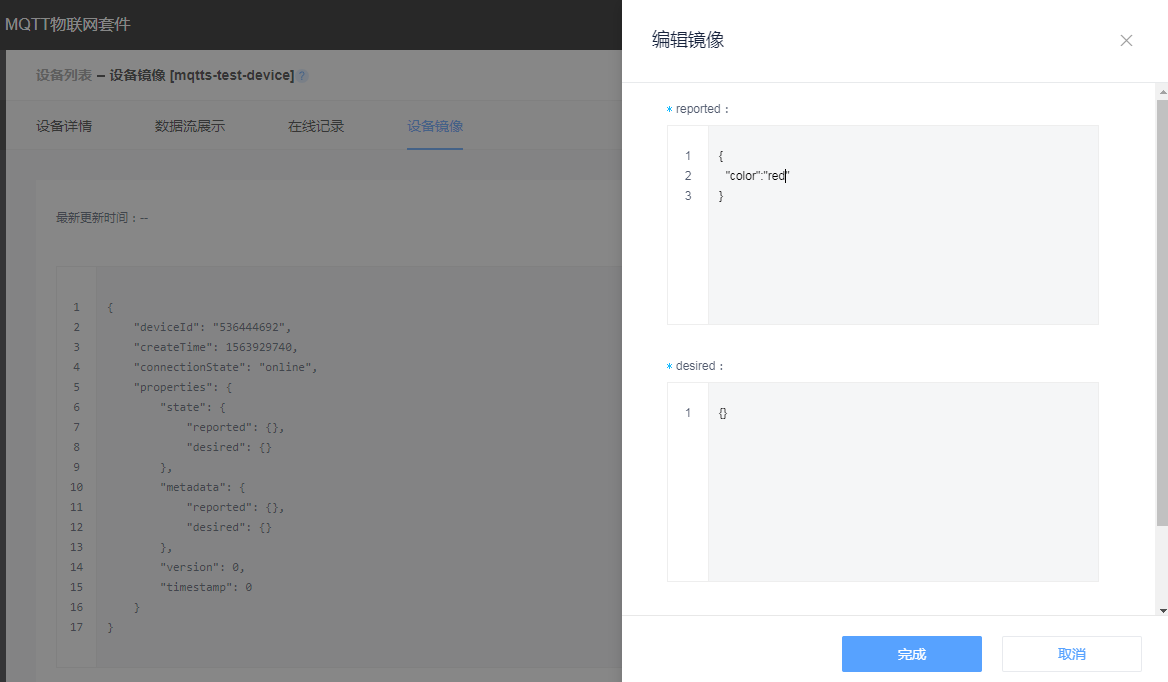Click the "connectionState": "online" line

coord(226,367)
